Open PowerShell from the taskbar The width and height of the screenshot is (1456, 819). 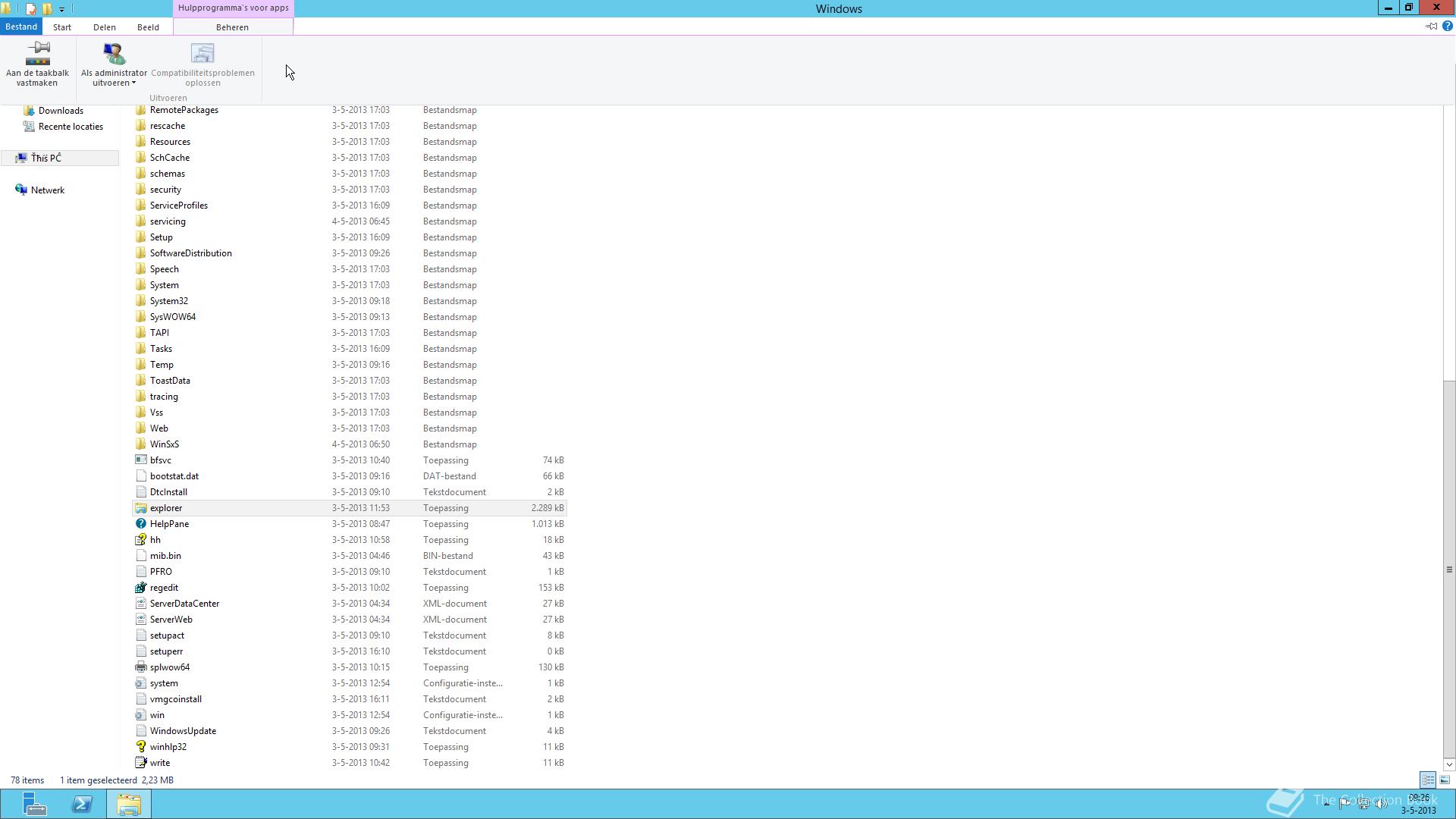tap(82, 804)
